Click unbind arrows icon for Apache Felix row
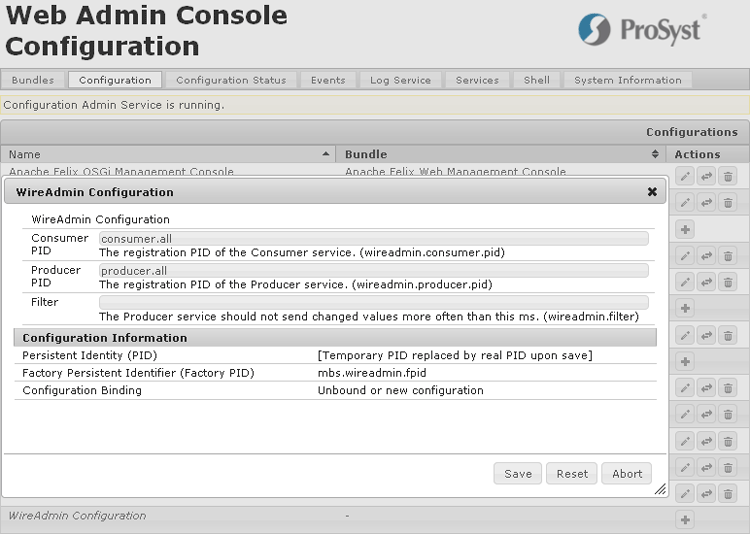Image resolution: width=750 pixels, height=534 pixels. click(x=706, y=176)
